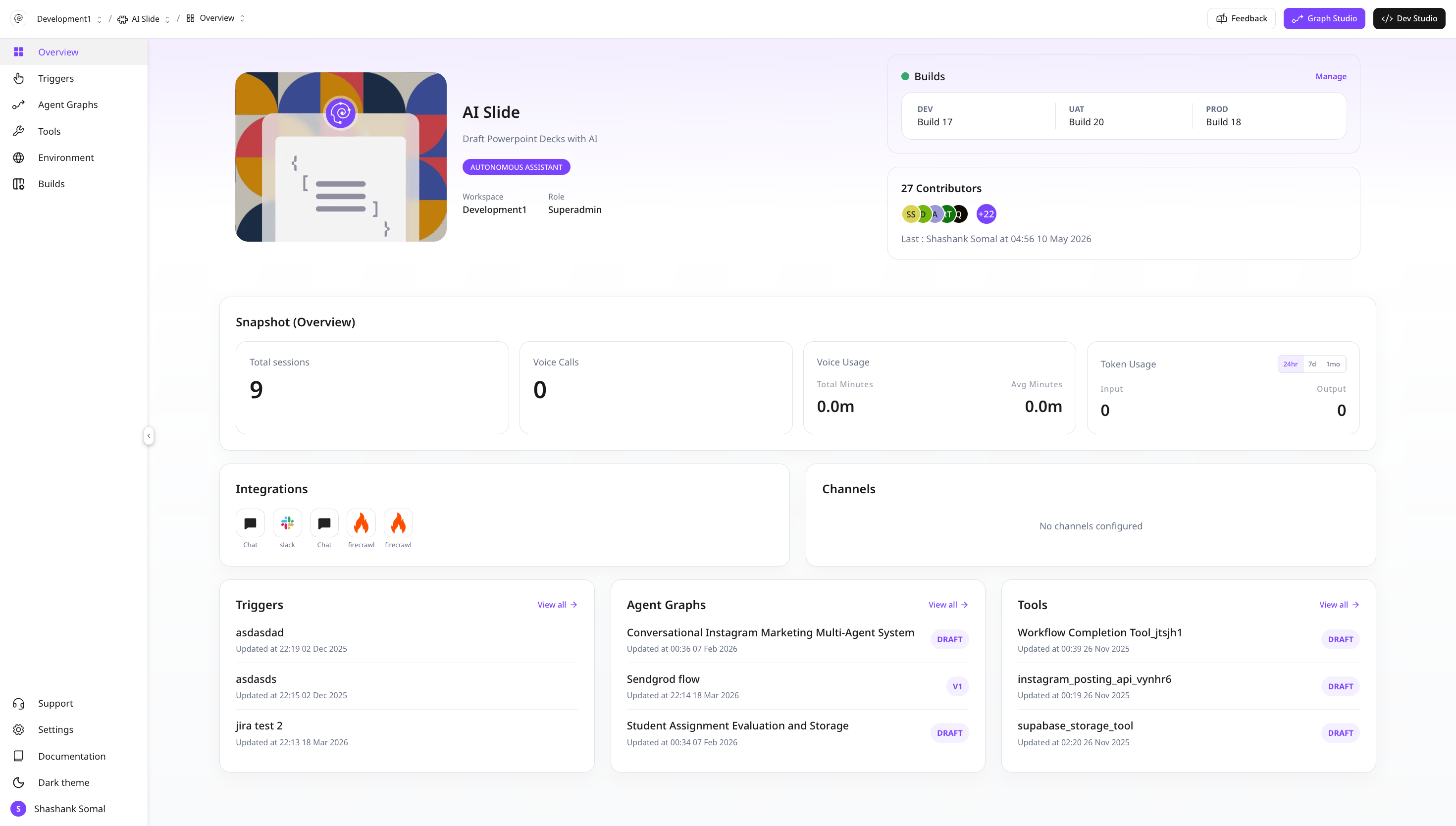Image resolution: width=1456 pixels, height=826 pixels.
Task: Click the Overview grid icon in the sidebar
Action: pyautogui.click(x=19, y=52)
